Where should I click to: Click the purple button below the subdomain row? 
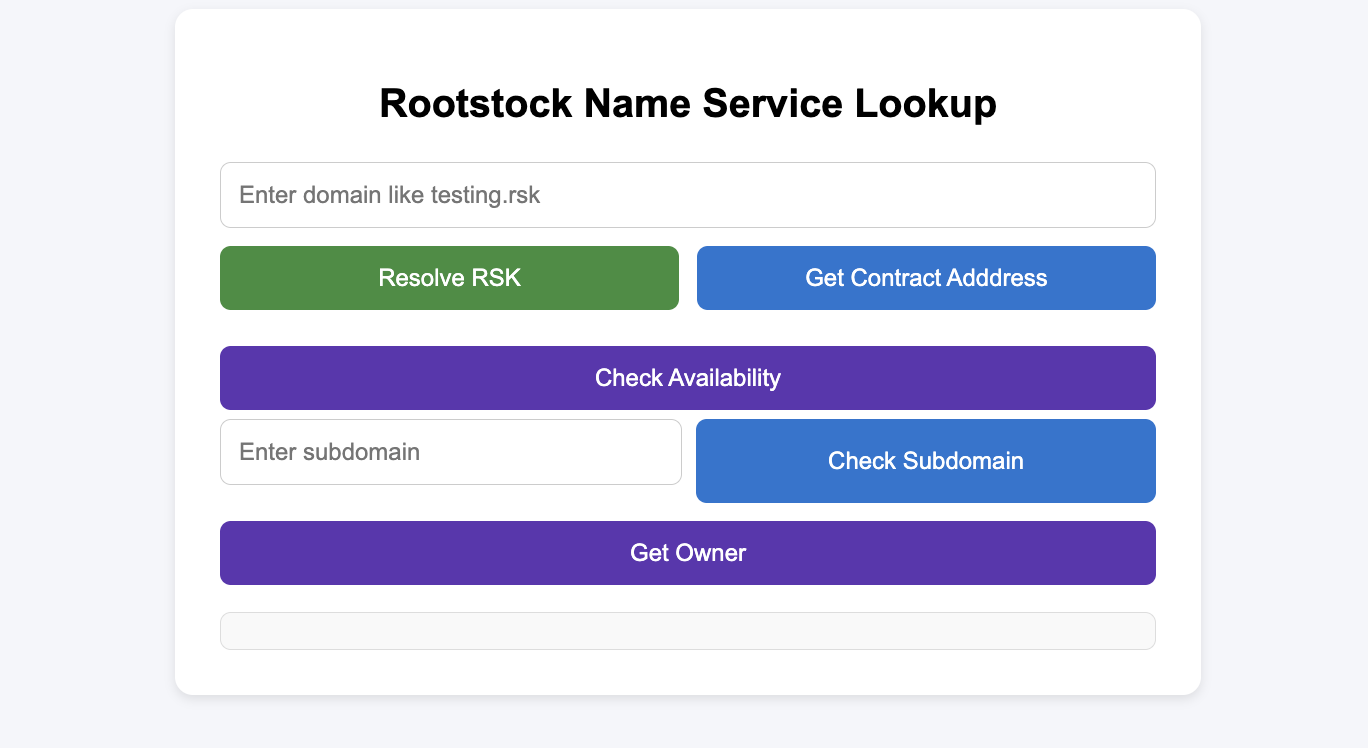687,553
